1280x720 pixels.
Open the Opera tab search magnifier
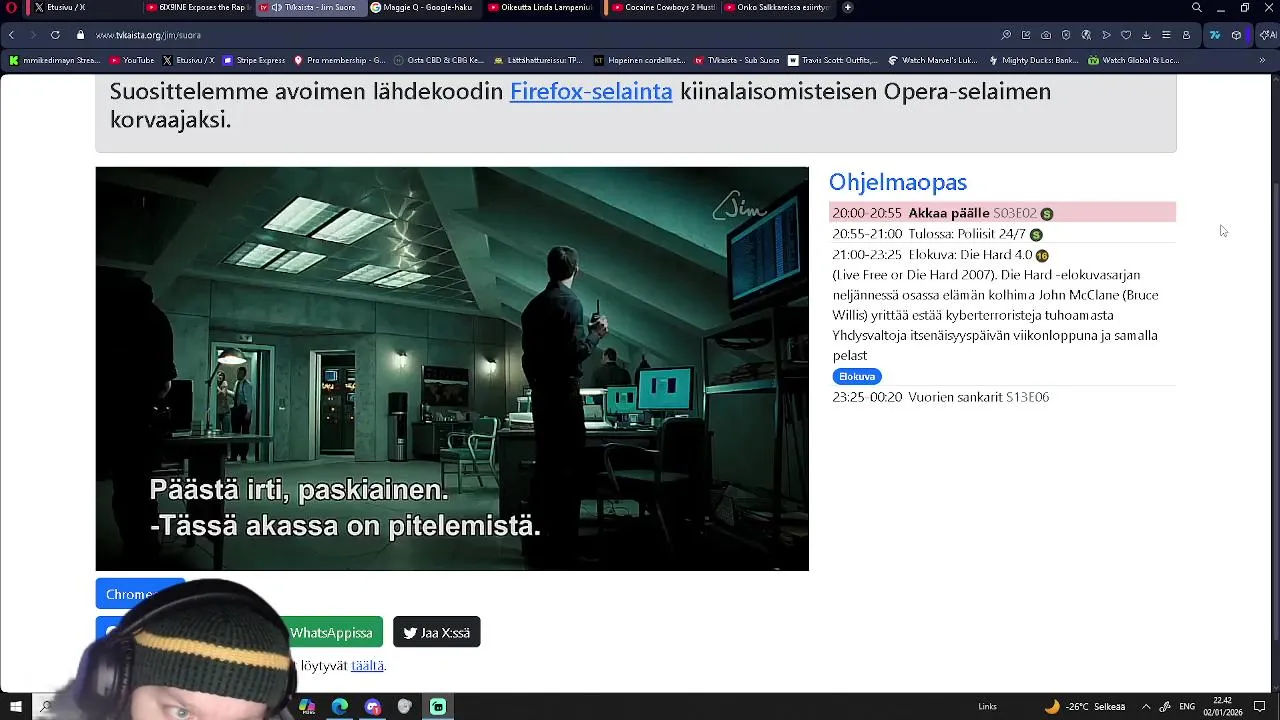(x=1196, y=7)
